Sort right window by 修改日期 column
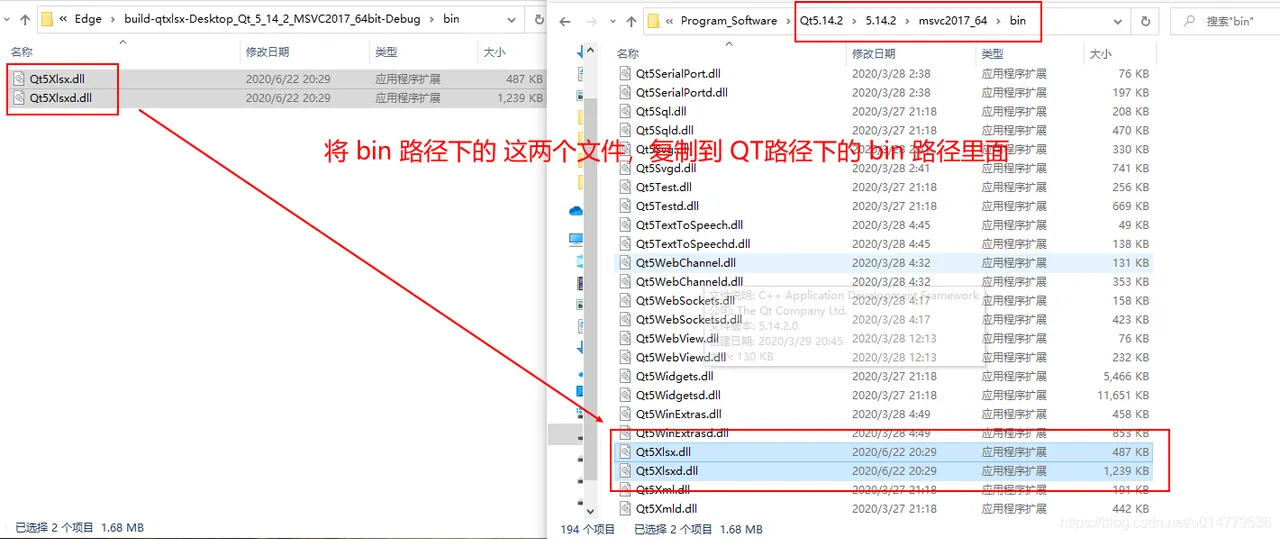Screen dimensions: 1280x539 coord(872,54)
